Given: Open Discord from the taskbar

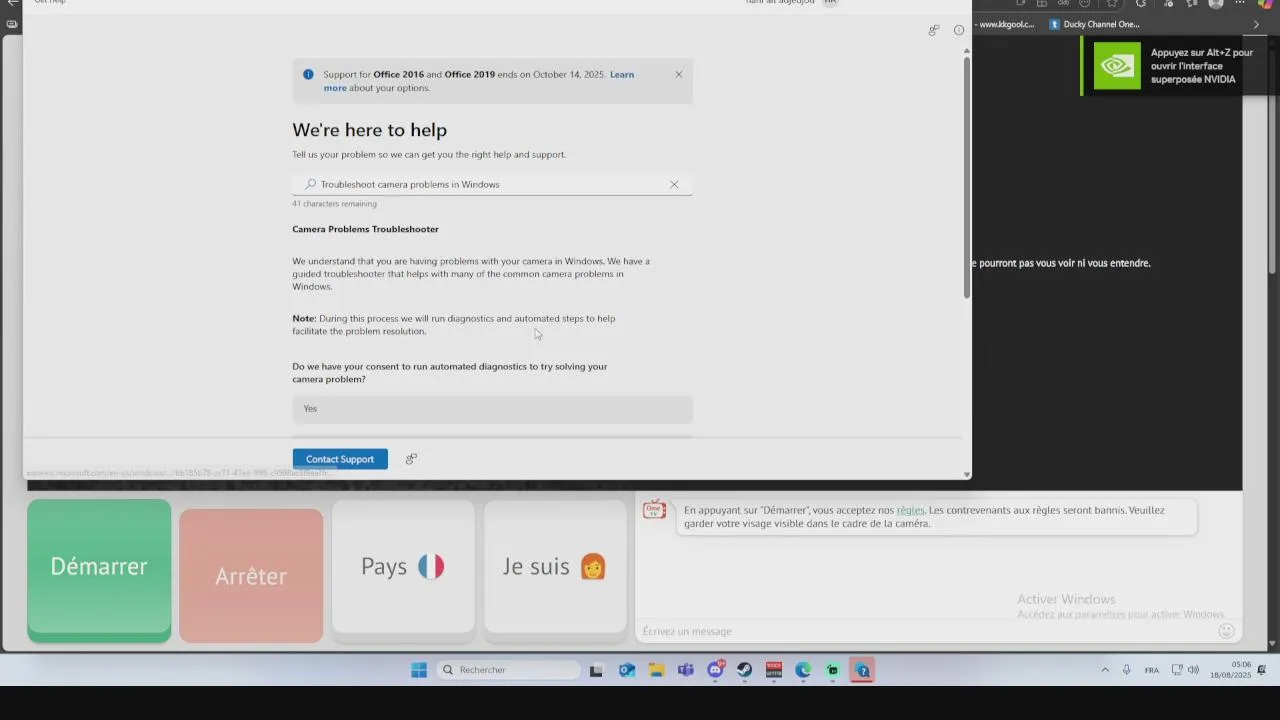Looking at the screenshot, I should (x=715, y=670).
